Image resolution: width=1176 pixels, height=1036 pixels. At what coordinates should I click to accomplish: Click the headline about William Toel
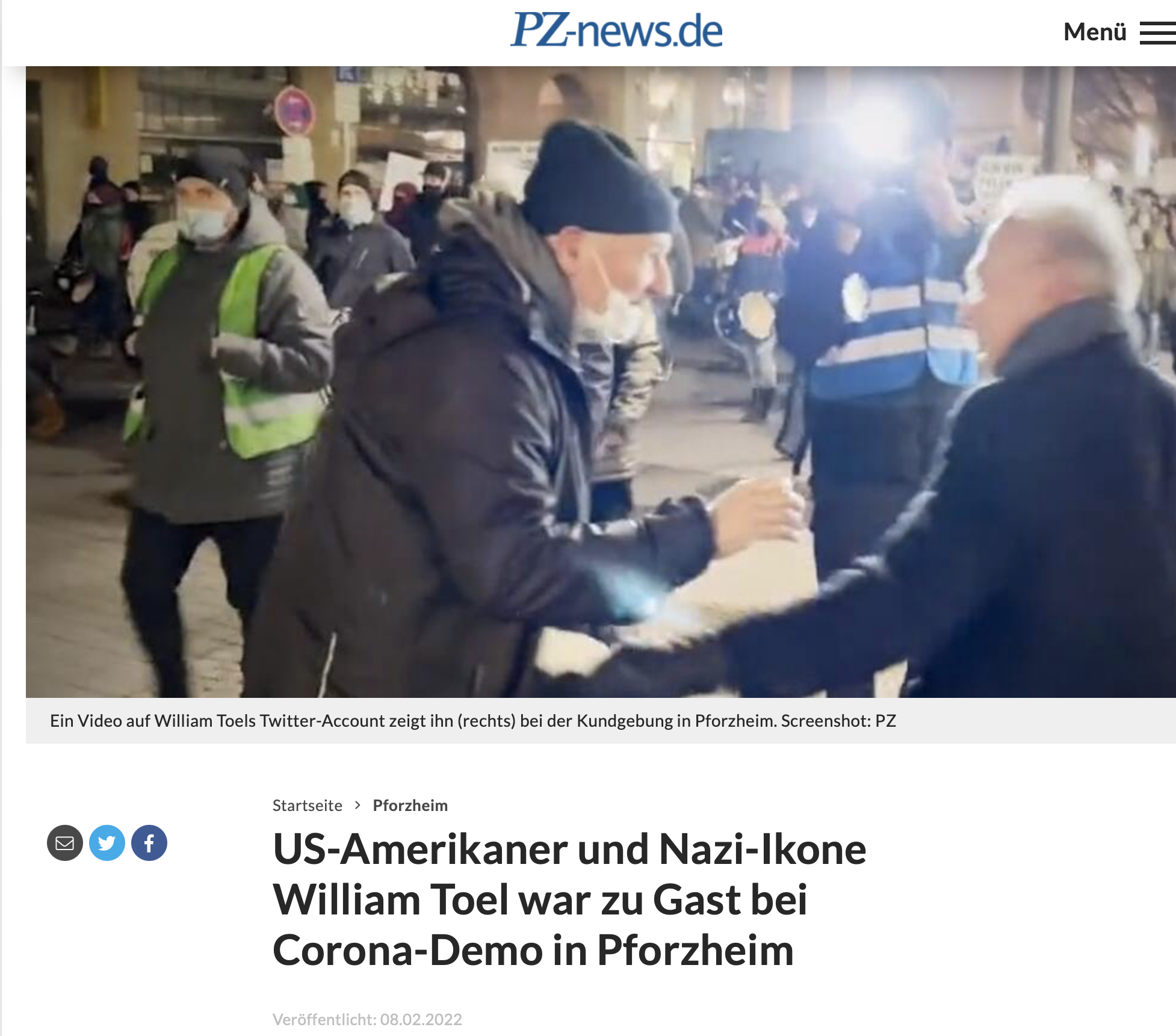(569, 899)
